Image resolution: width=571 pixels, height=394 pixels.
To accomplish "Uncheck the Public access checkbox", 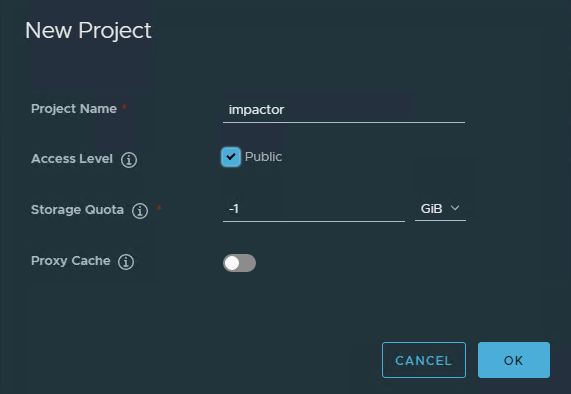I will 231,157.
